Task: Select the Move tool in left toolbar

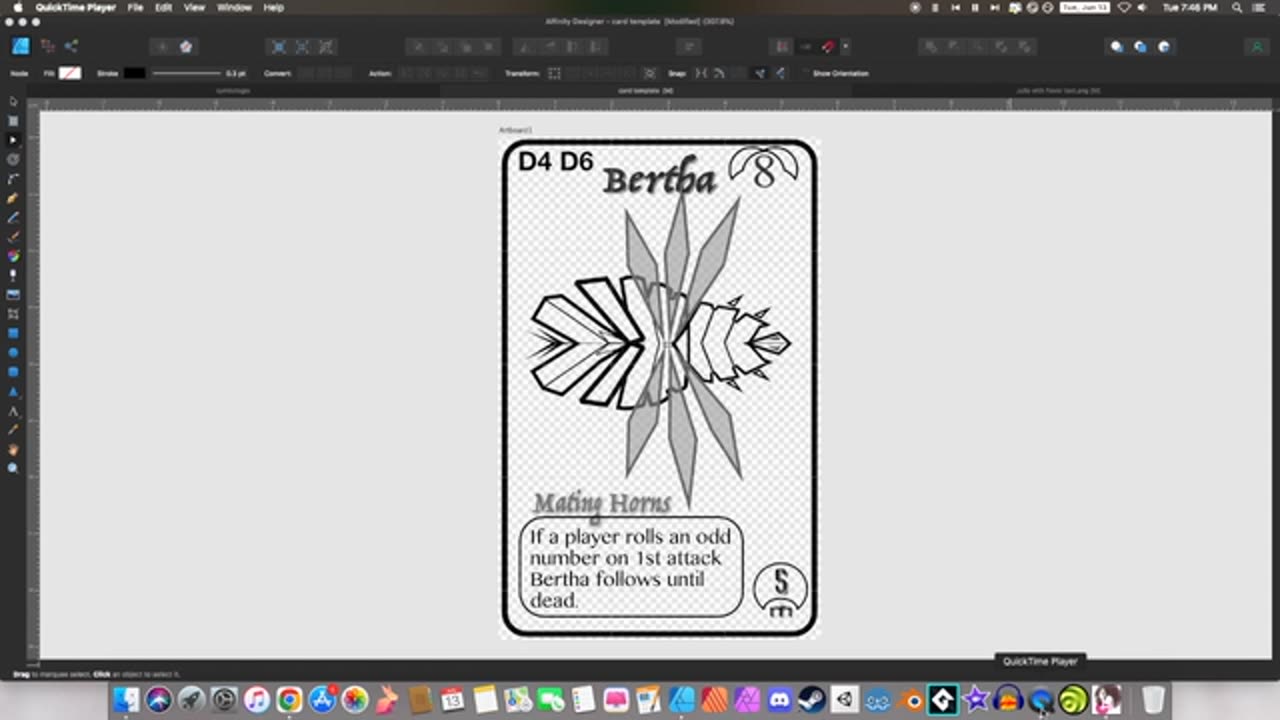Action: (x=13, y=101)
